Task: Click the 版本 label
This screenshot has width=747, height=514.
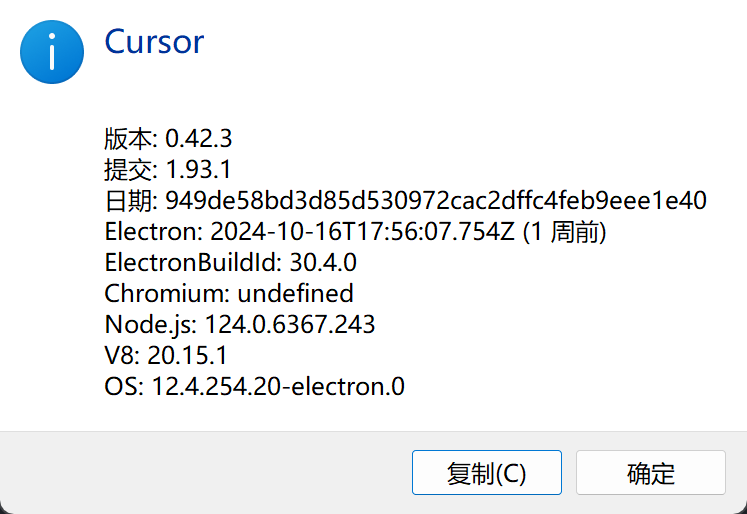Action: [x=128, y=139]
